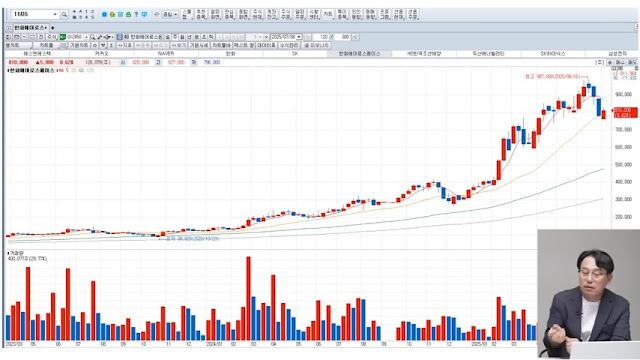Select monthly 월 chart period
Viewport: 640px width, 360px height.
click(182, 37)
